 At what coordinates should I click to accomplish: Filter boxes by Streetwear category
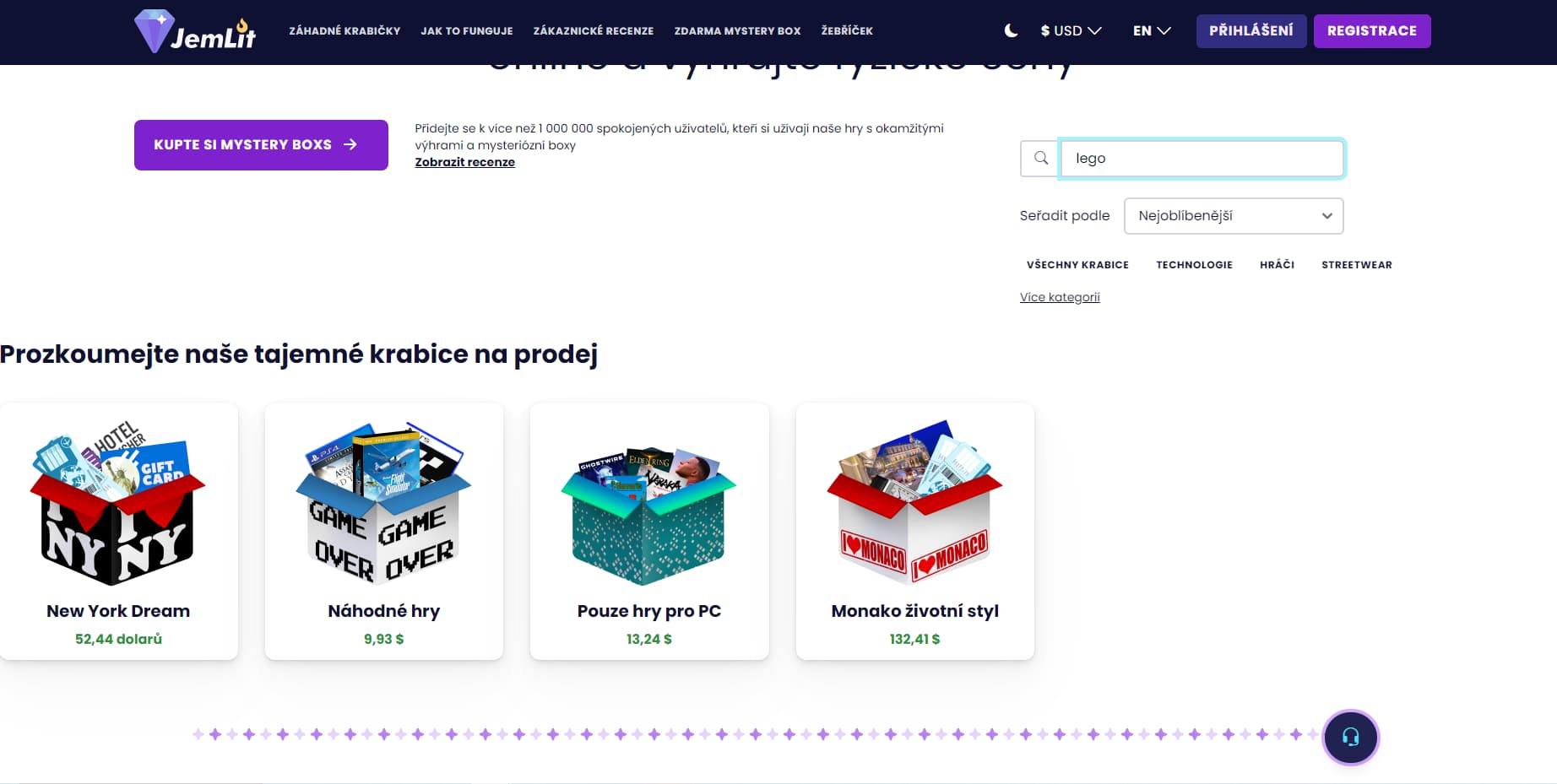tap(1356, 265)
